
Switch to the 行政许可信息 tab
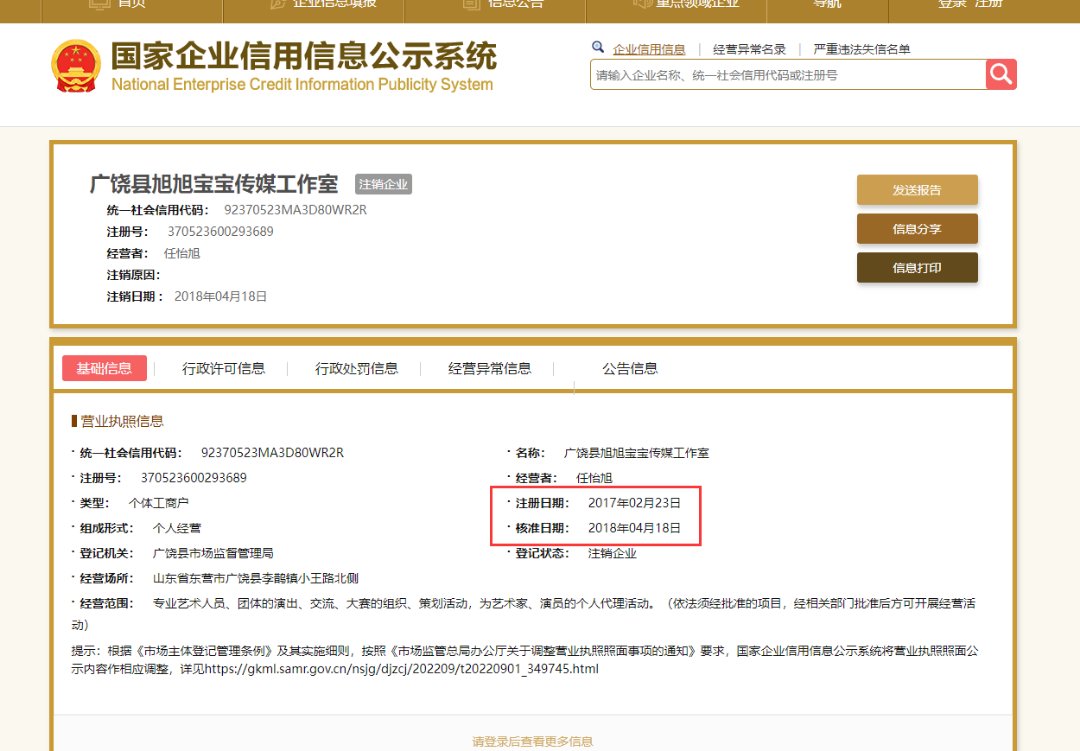[223, 369]
